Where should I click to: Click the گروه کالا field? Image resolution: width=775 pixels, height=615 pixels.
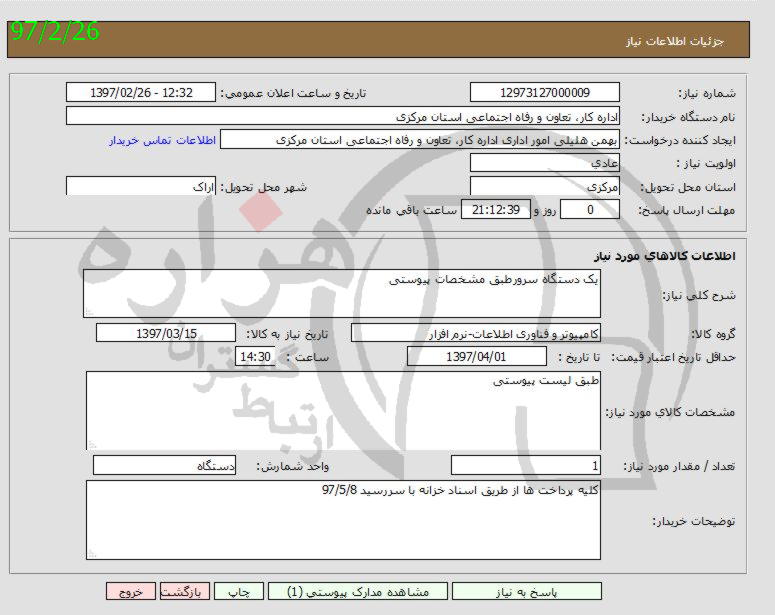pyautogui.click(x=476, y=333)
